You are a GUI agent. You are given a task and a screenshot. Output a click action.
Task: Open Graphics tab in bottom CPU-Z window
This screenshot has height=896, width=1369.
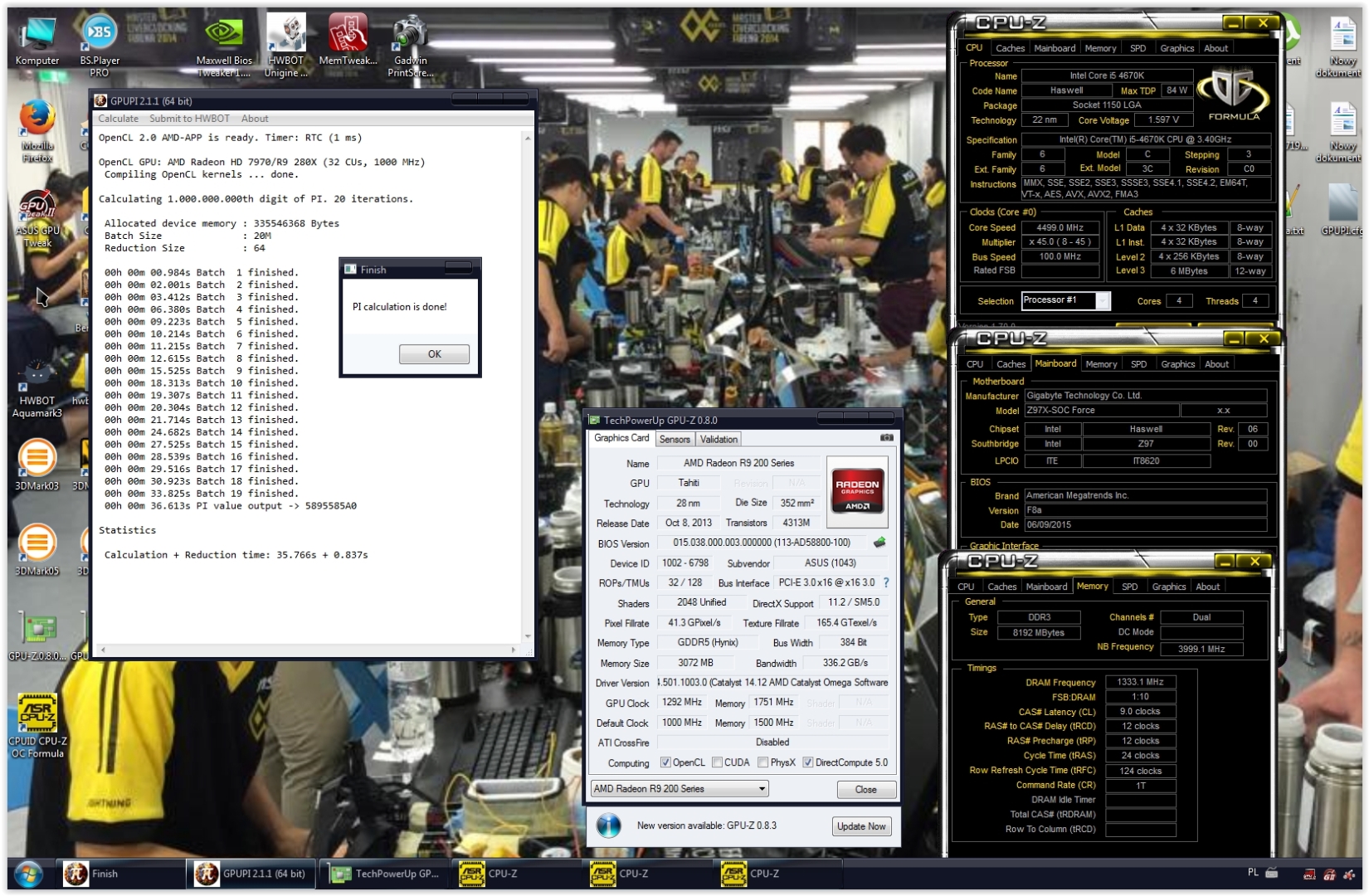pyautogui.click(x=1169, y=587)
